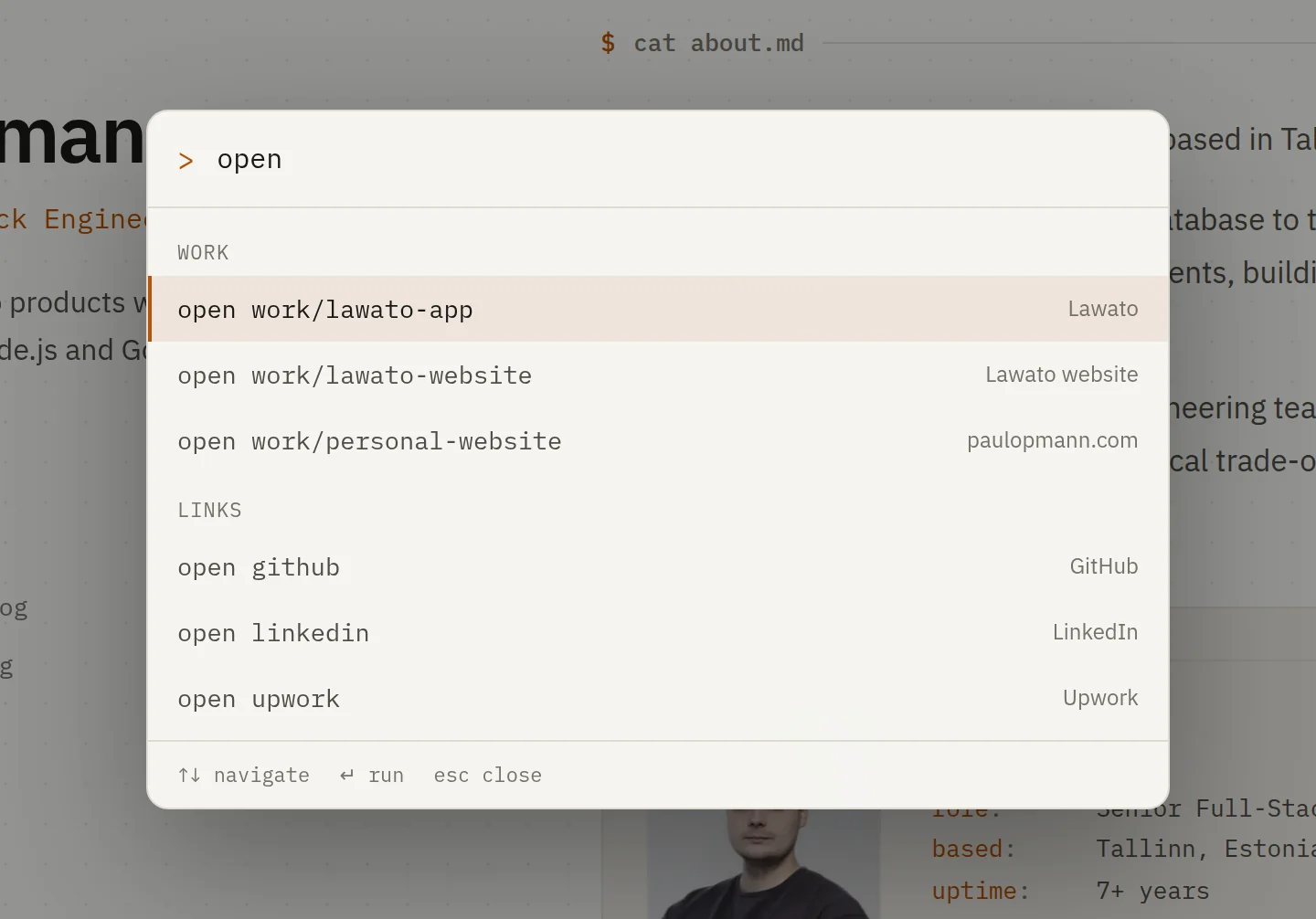Click the "LINKS" section heading
This screenshot has width=1316, height=919.
click(209, 510)
